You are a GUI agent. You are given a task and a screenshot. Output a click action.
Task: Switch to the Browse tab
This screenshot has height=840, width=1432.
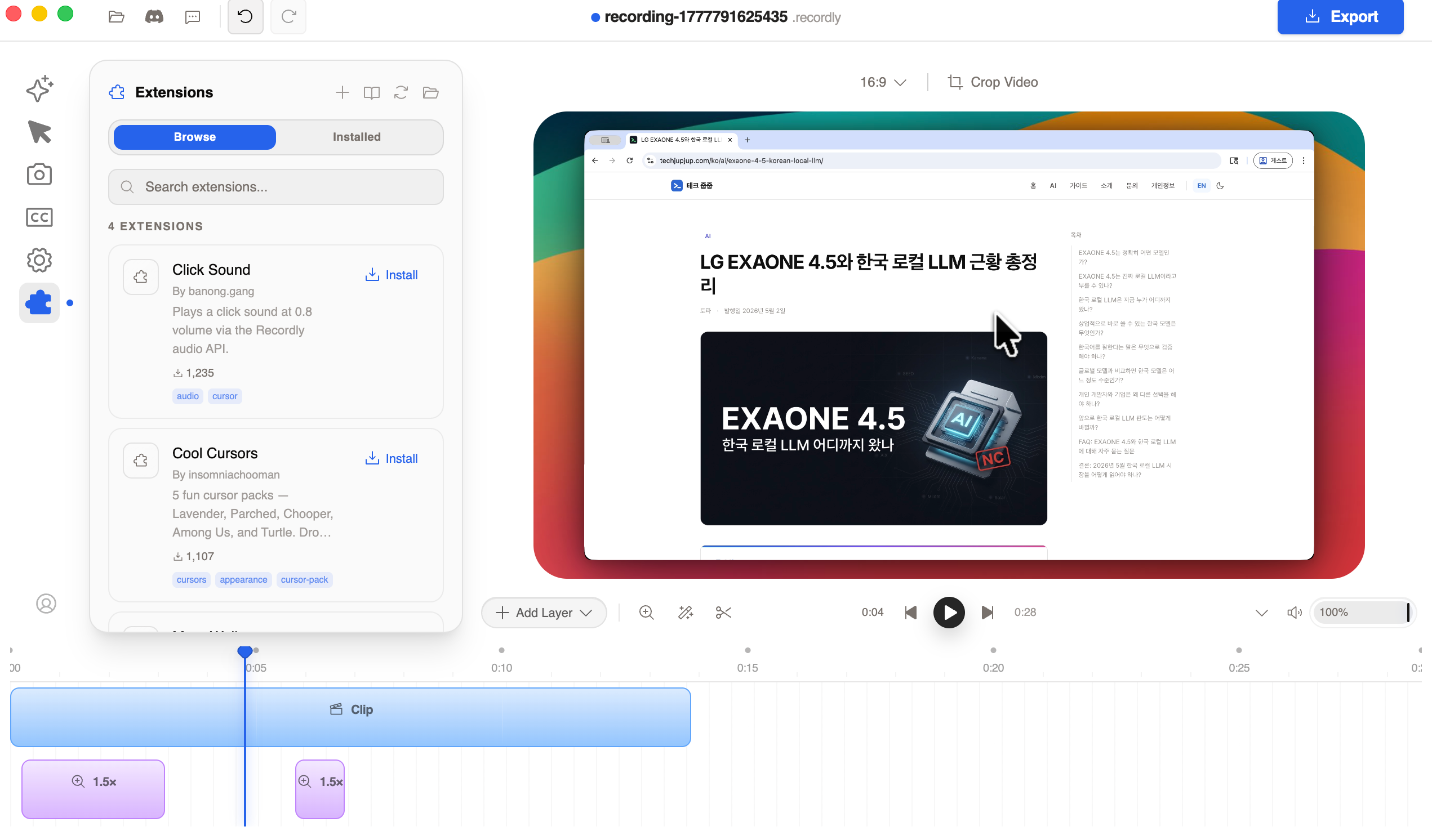pyautogui.click(x=195, y=137)
